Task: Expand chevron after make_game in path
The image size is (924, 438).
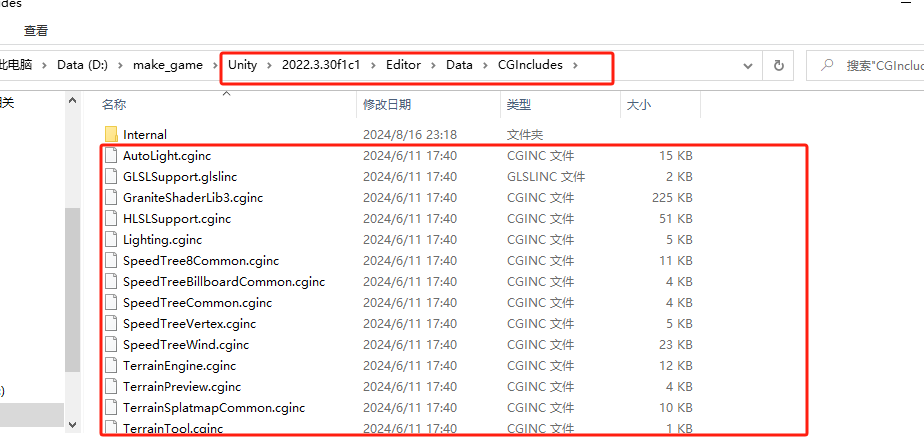Action: [x=214, y=65]
